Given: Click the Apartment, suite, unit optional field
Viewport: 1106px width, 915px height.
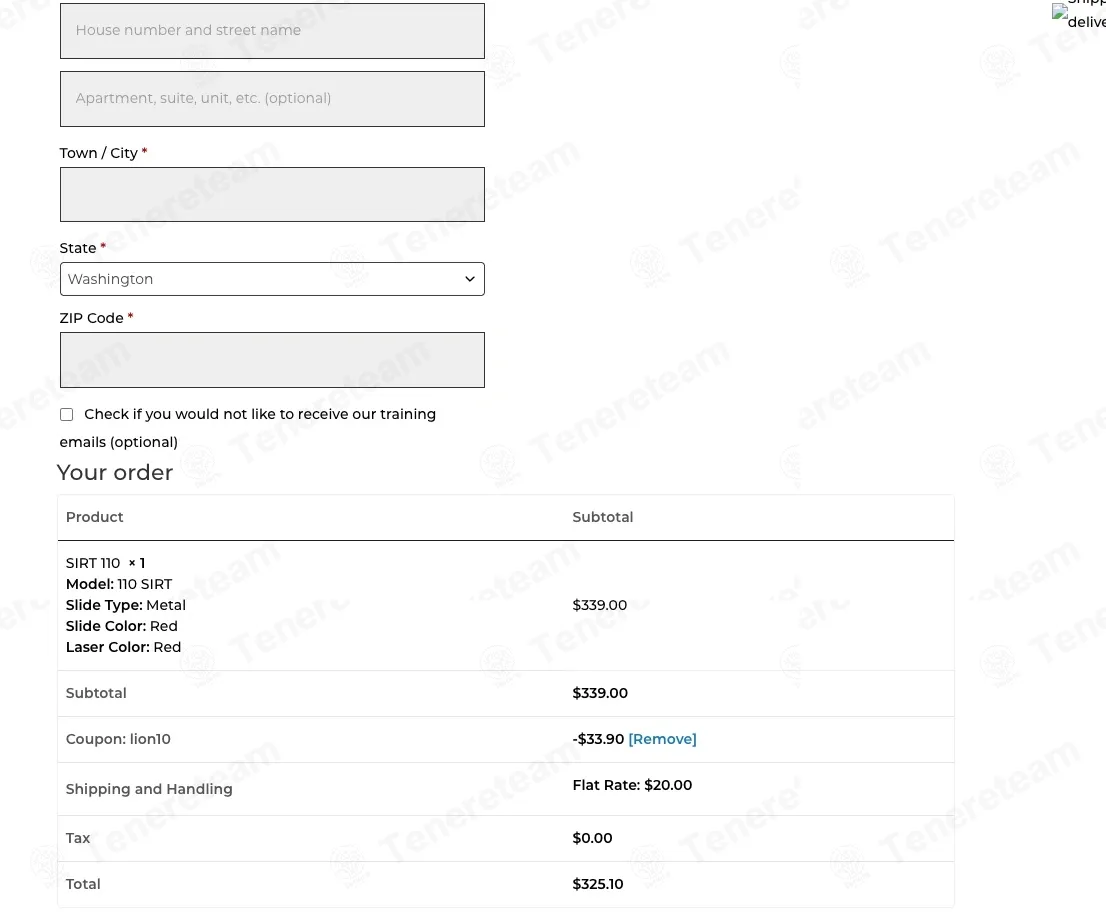Looking at the screenshot, I should [x=272, y=99].
